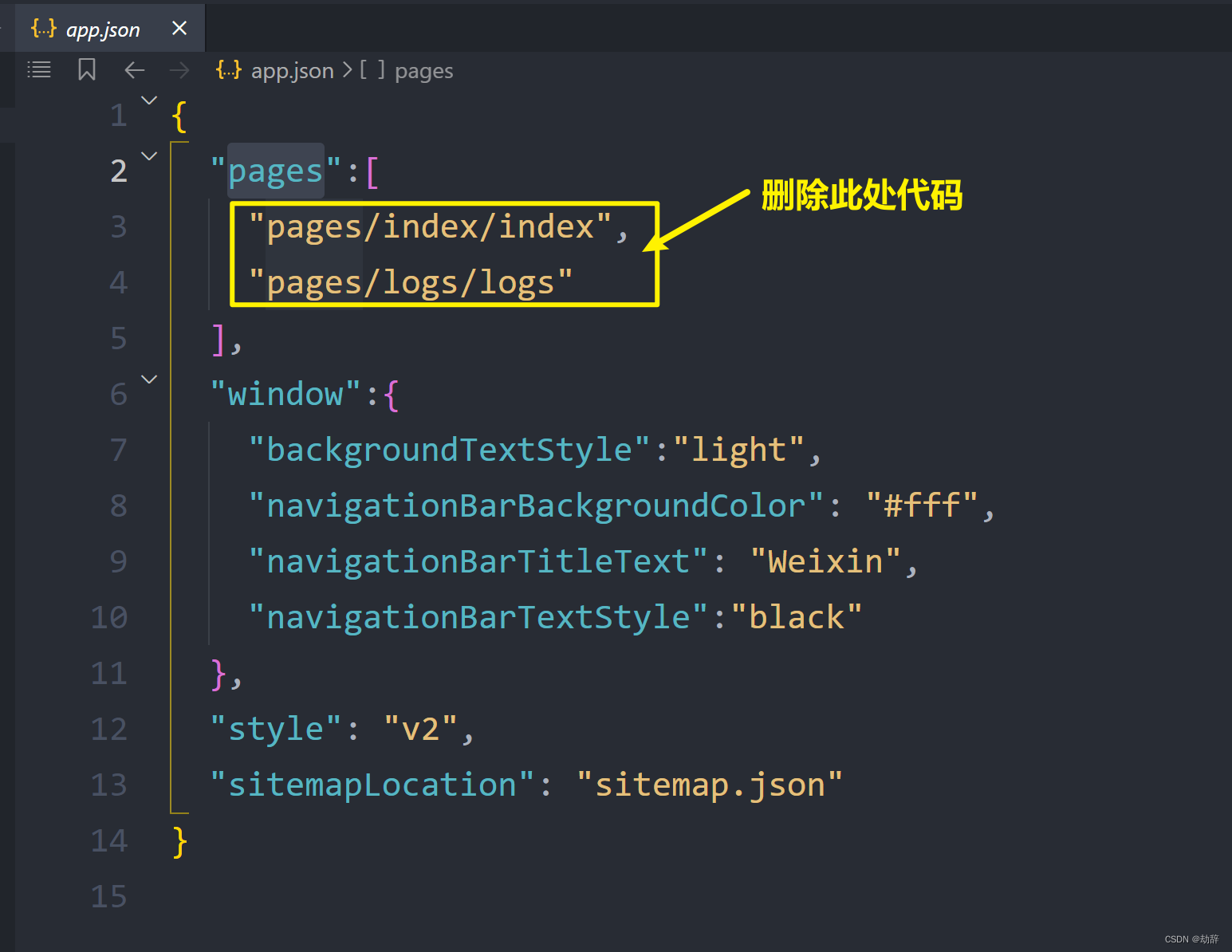Close the app.json tab
The image size is (1232, 952).
[179, 28]
